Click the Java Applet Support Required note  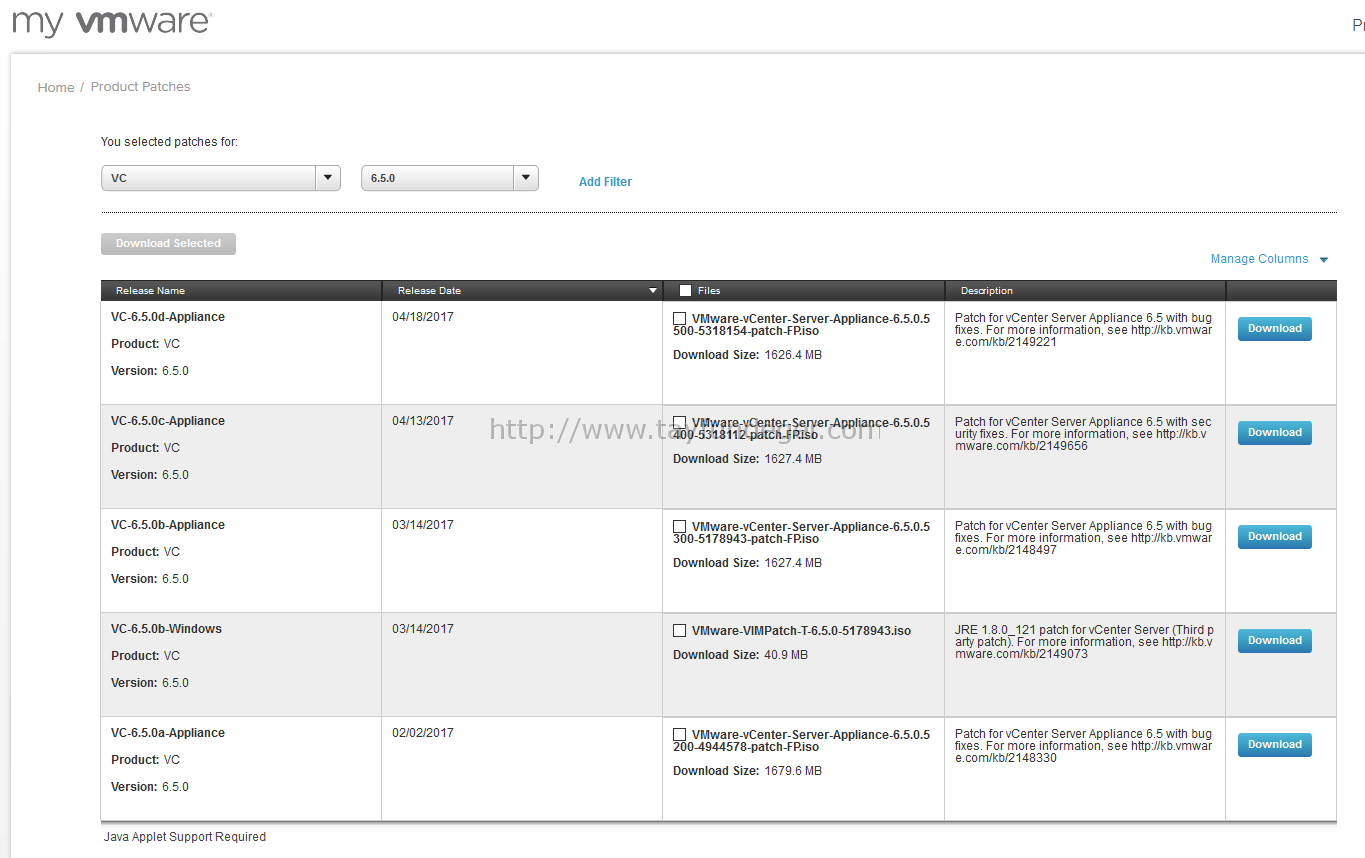185,837
